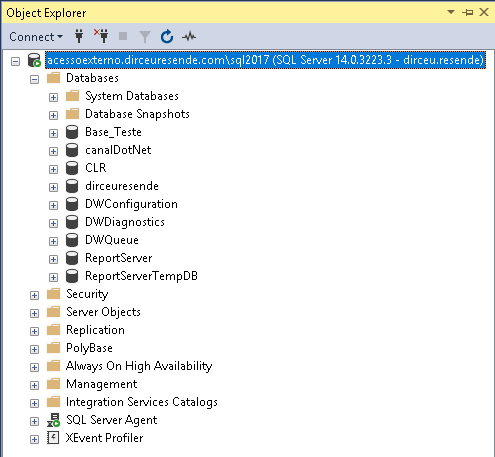
Task: Select the XEvent Profiler icon
Action: pyautogui.click(x=53, y=438)
